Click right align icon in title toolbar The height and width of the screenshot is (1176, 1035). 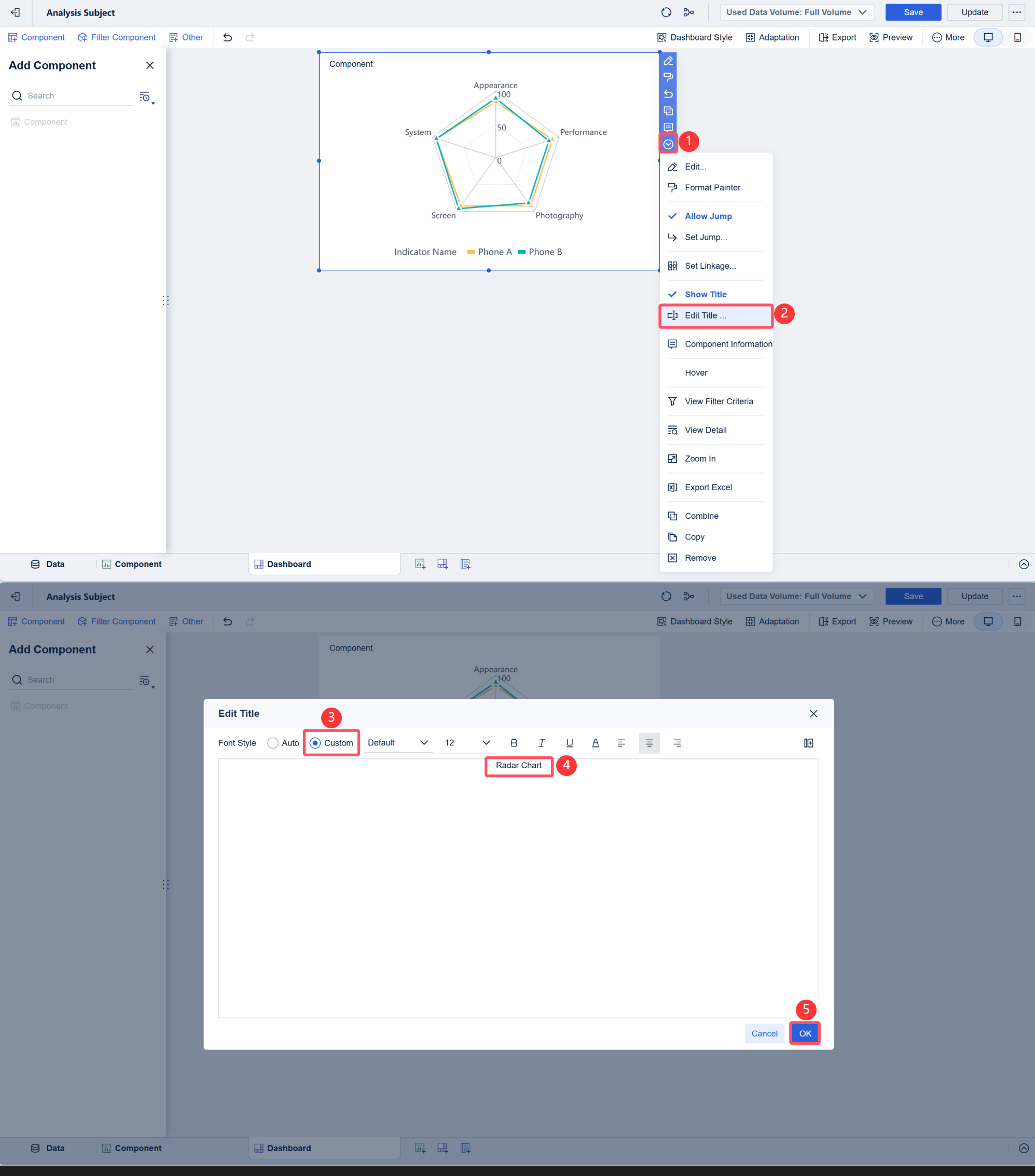pyautogui.click(x=677, y=743)
